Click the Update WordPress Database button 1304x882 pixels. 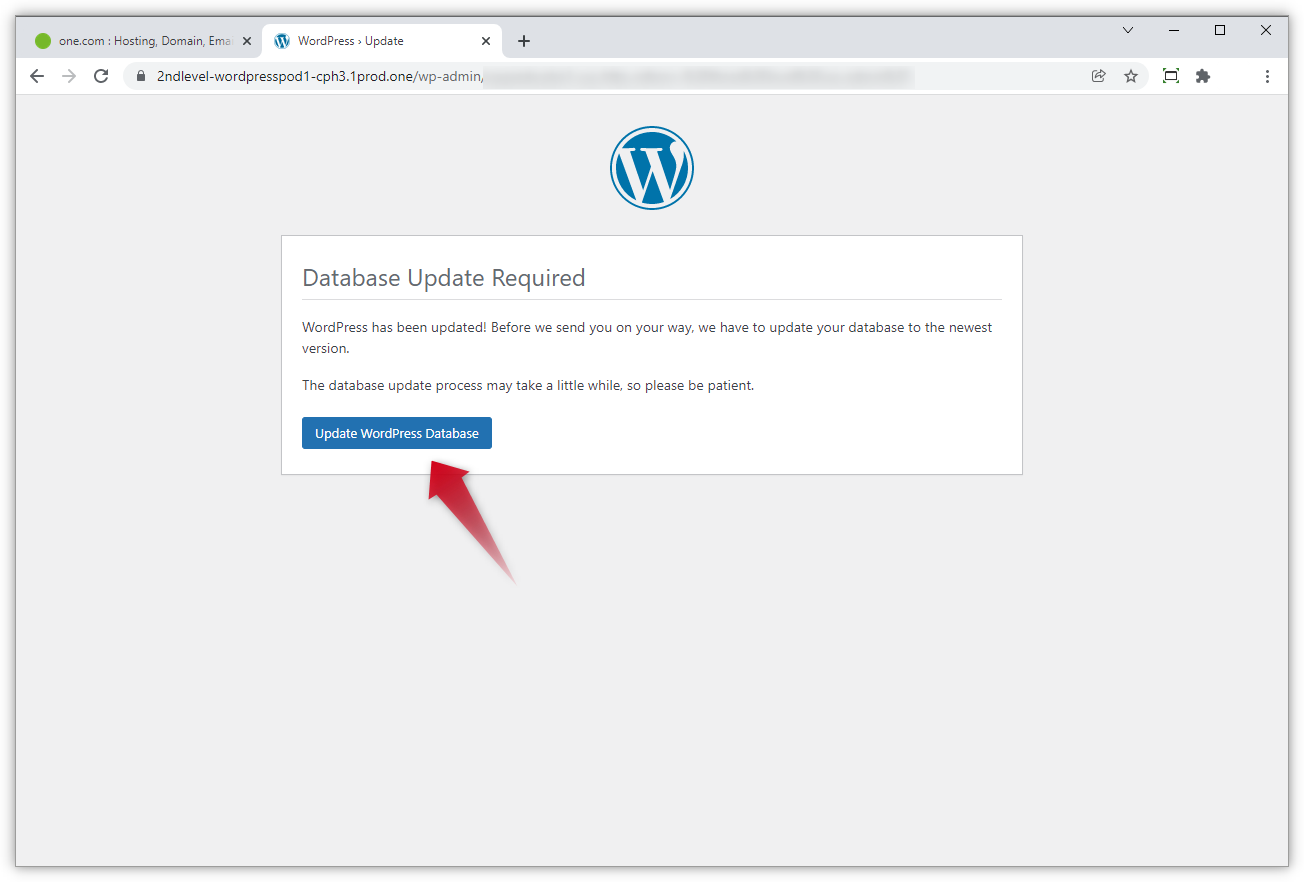(396, 433)
